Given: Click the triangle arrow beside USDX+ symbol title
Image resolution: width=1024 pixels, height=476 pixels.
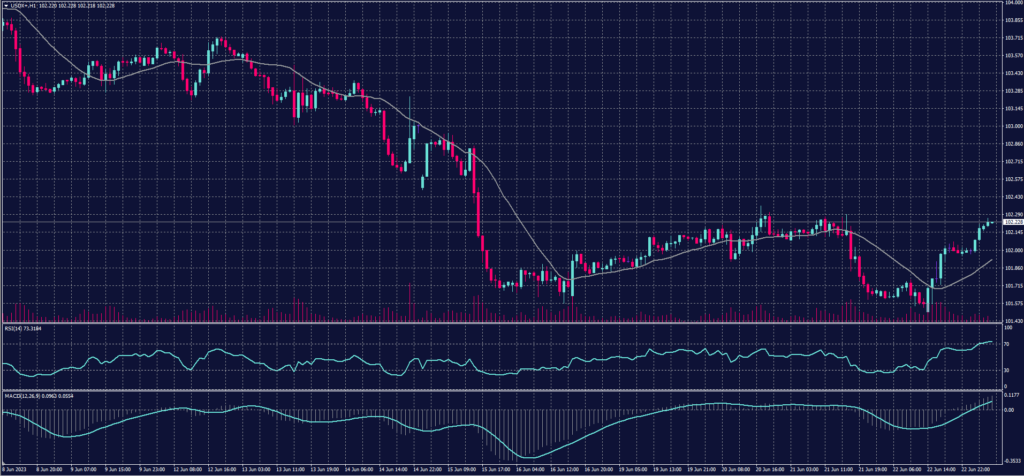Looking at the screenshot, I should [x=5, y=5].
